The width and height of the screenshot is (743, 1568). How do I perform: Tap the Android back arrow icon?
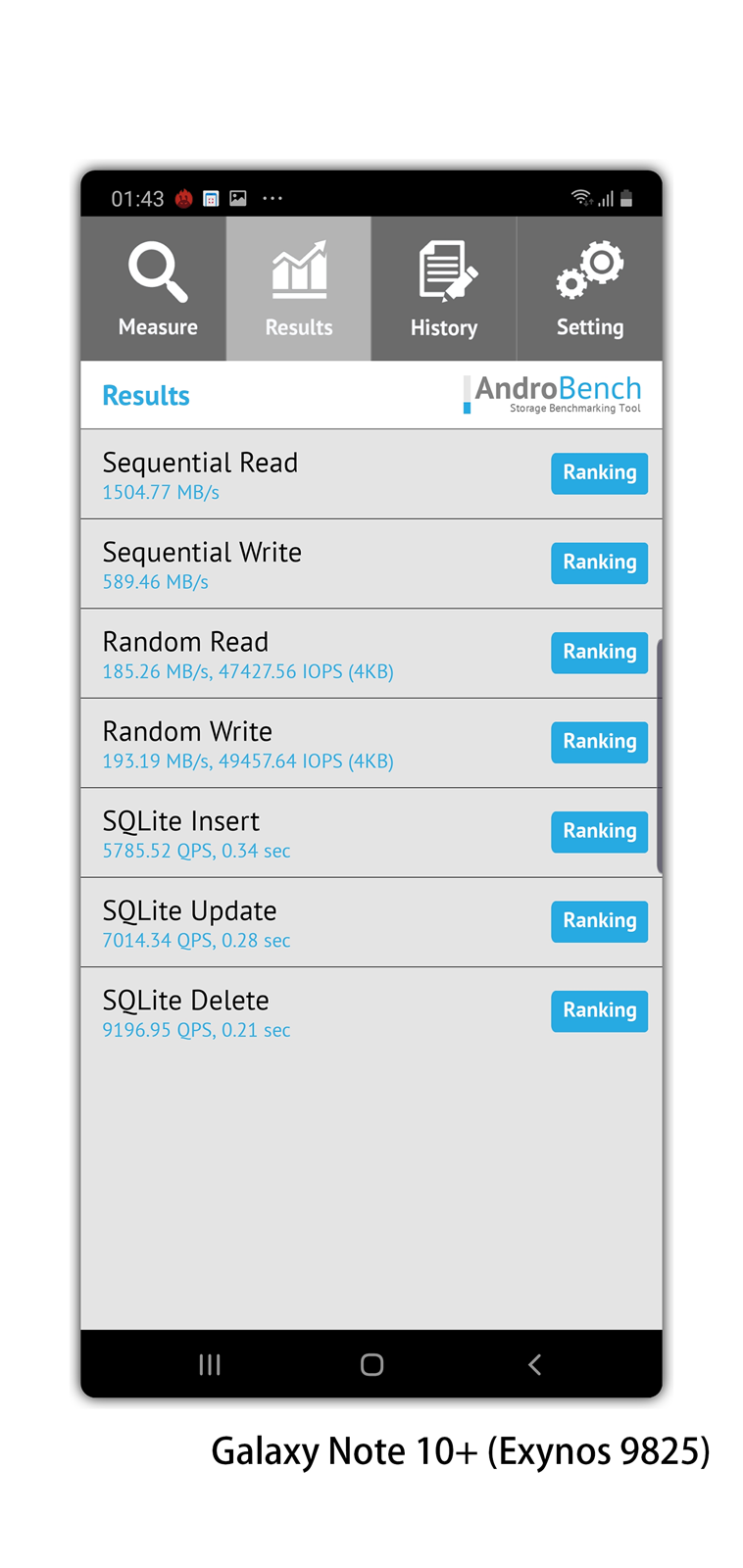pyautogui.click(x=534, y=1364)
